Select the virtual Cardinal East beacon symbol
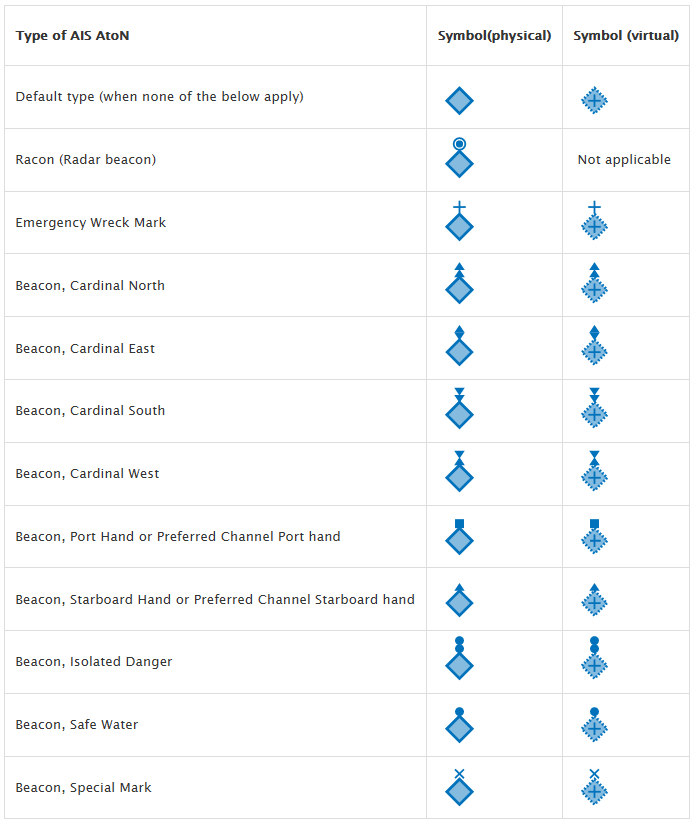695x823 pixels. click(594, 345)
